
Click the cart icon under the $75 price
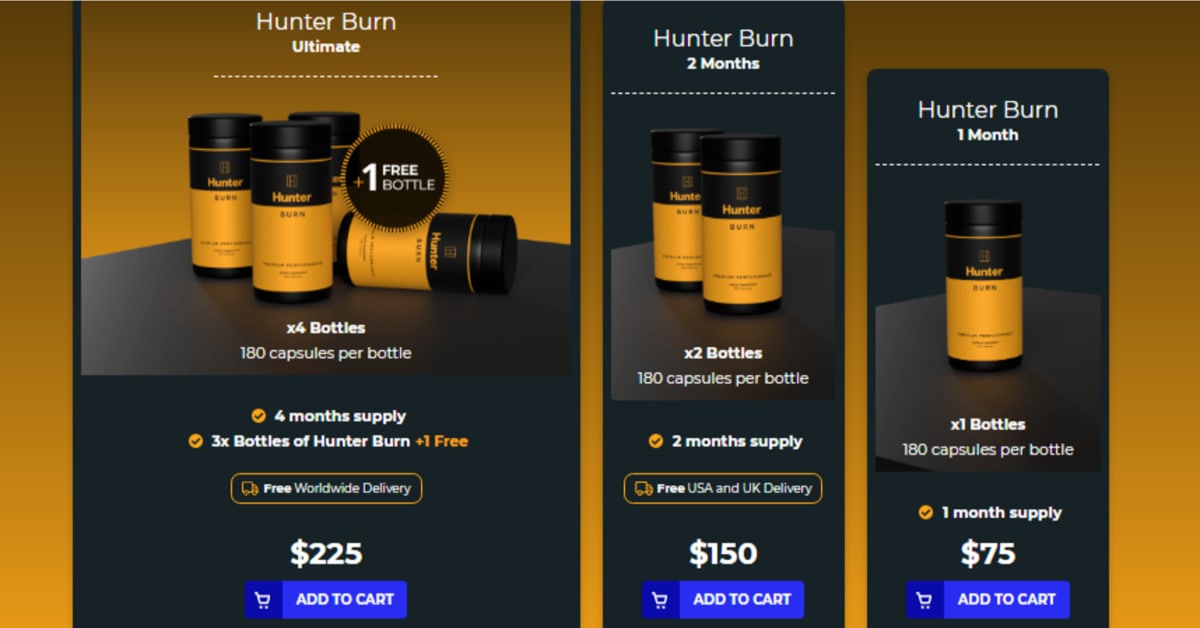click(x=925, y=600)
